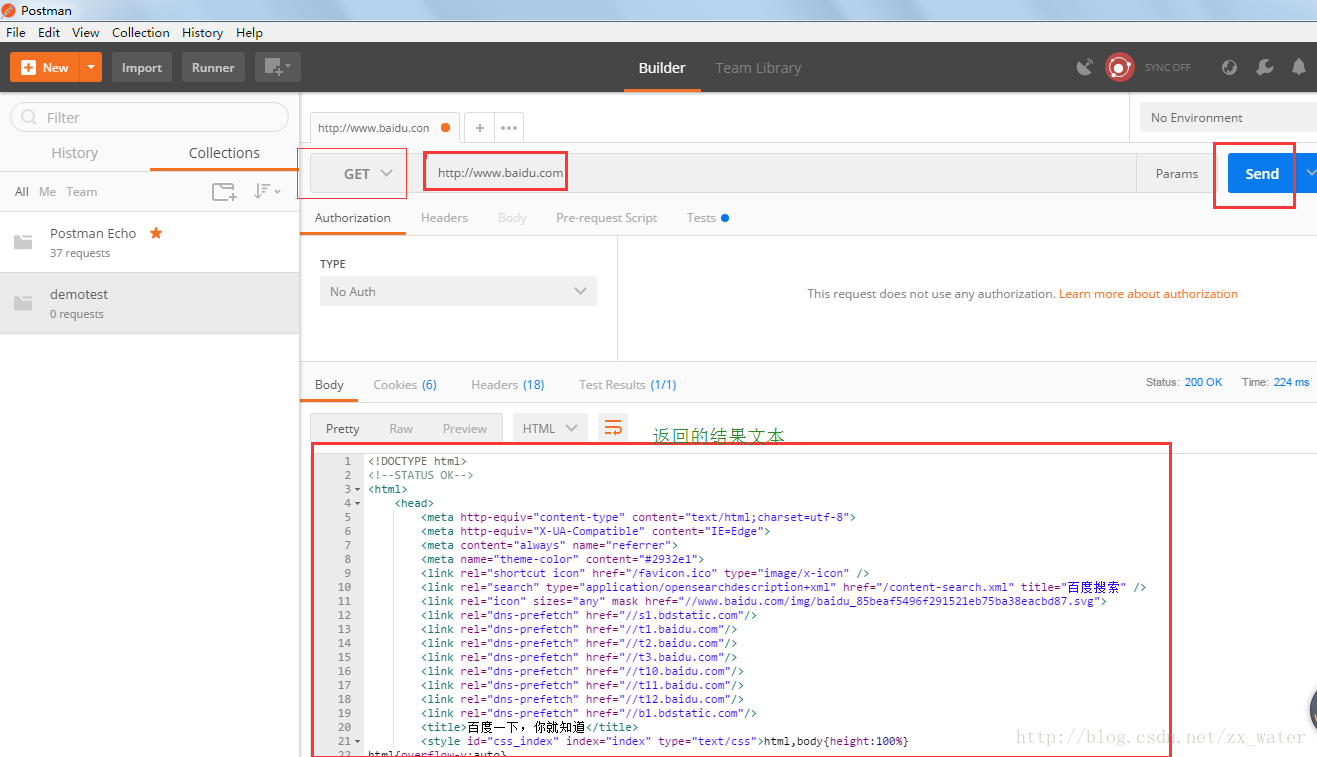
Task: Click the plus icon on New button
Action: pos(28,67)
